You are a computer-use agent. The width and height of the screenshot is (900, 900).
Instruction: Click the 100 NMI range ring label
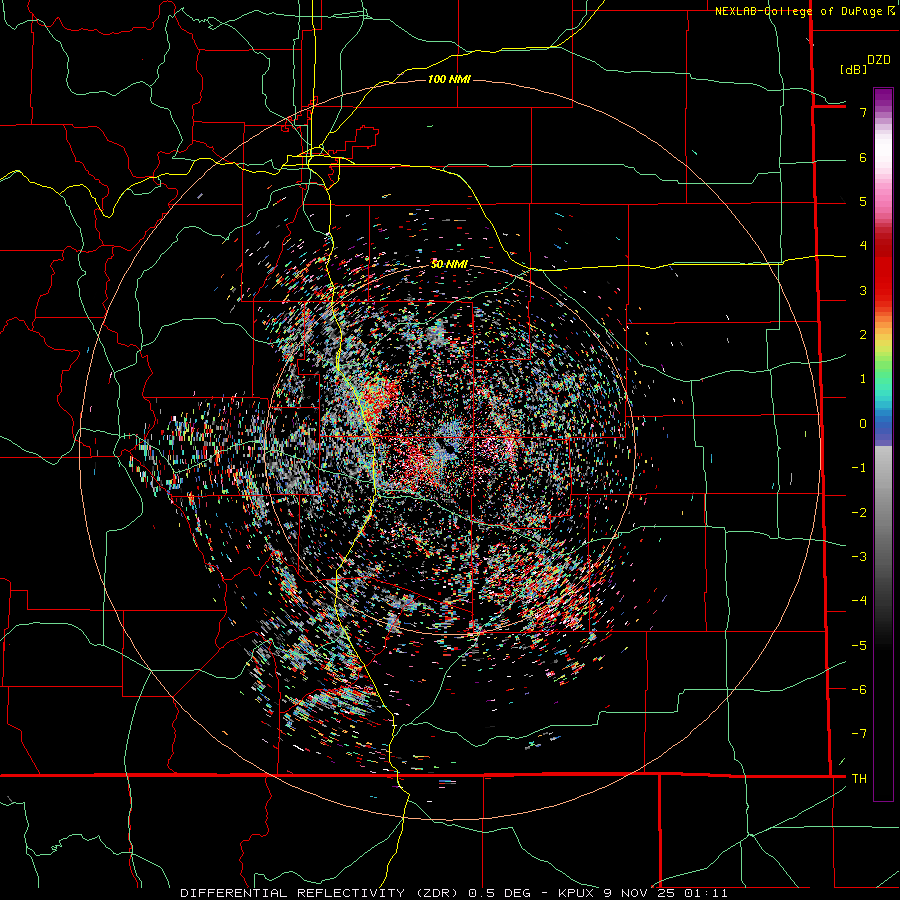pyautogui.click(x=449, y=79)
